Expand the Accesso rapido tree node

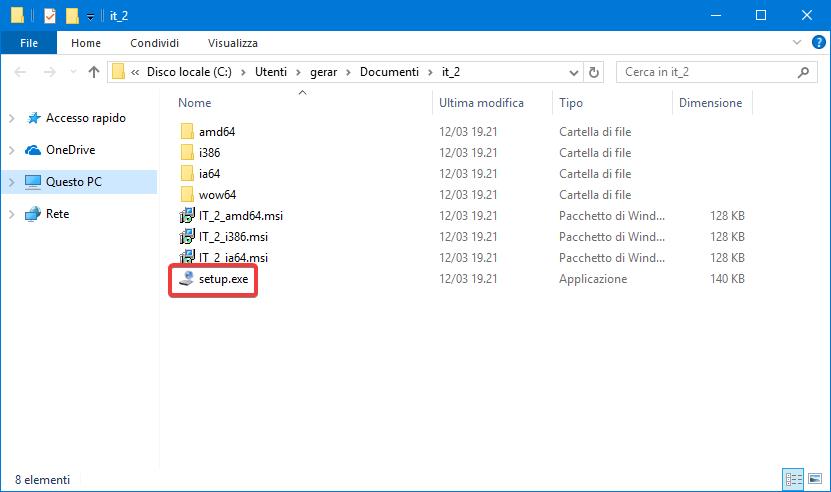12,118
